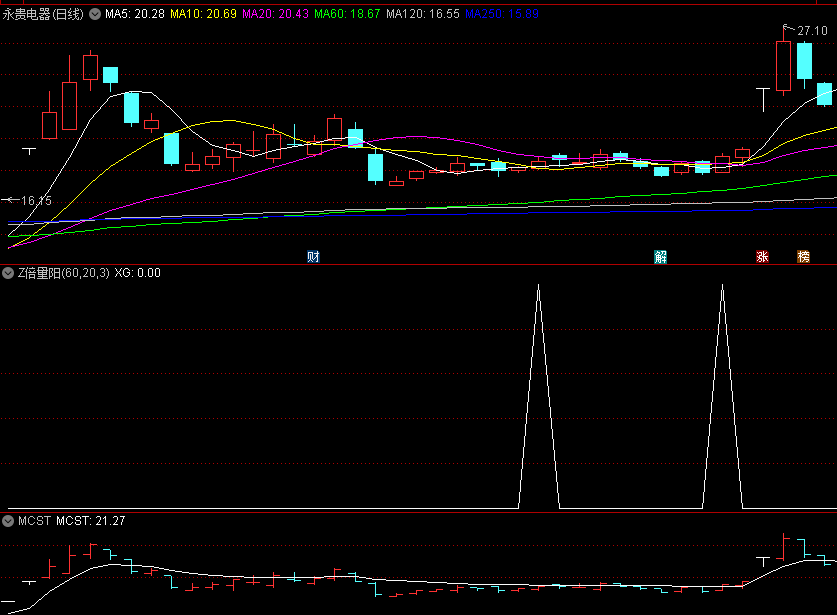837x615 pixels.
Task: Open the Z倍量阳 indicator dropdown arrow
Action: click(x=8, y=273)
